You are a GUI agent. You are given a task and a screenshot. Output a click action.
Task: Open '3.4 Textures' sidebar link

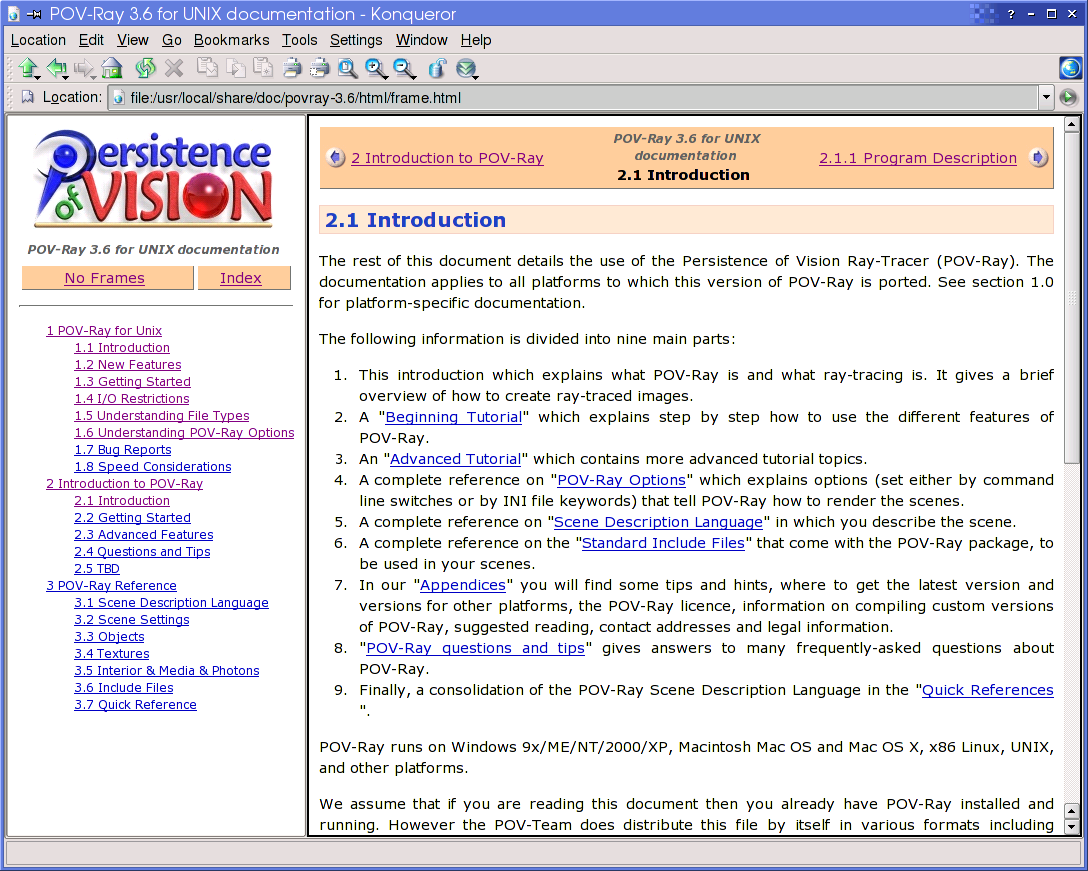click(112, 654)
